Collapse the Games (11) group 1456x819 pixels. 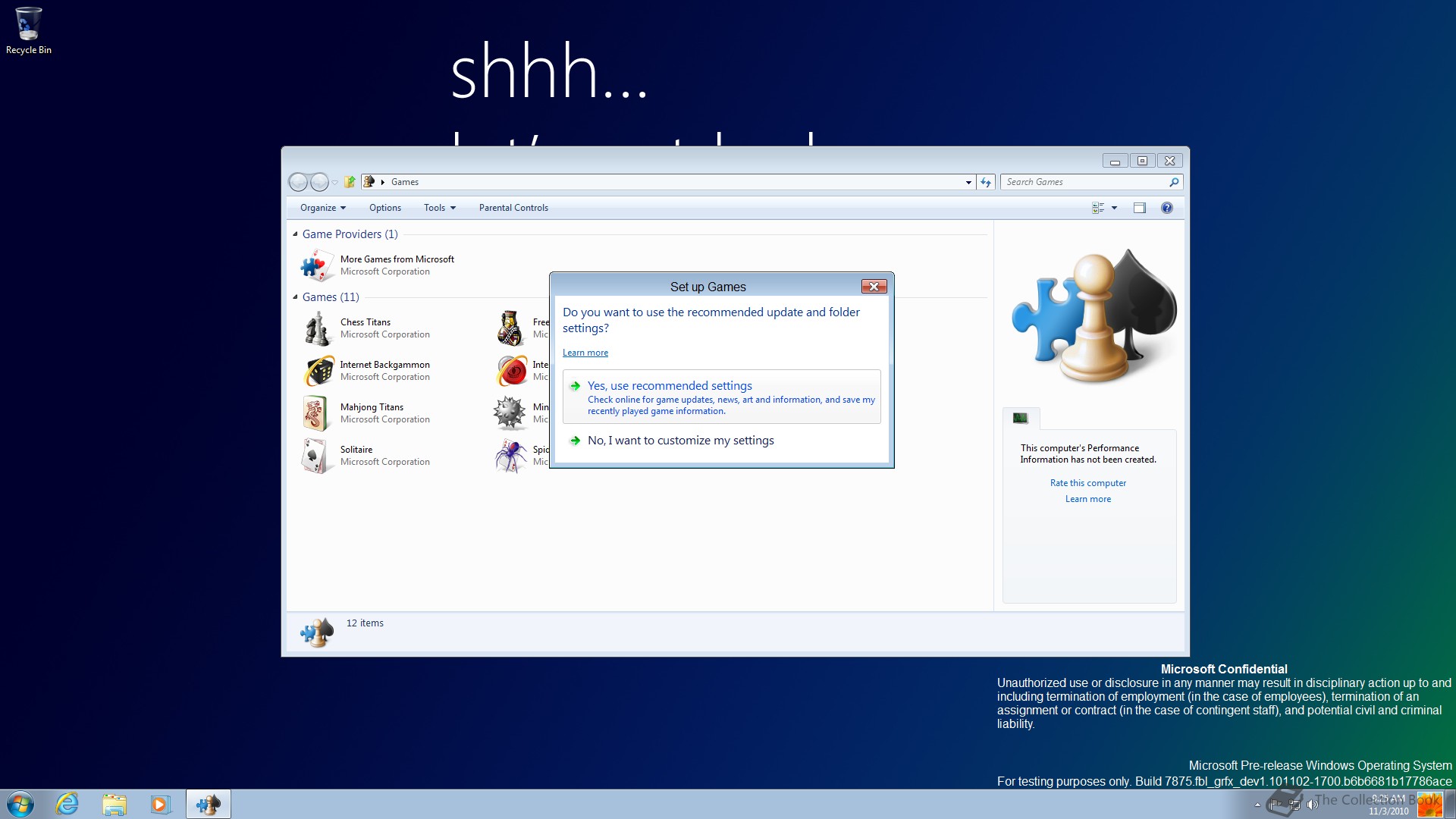click(295, 297)
